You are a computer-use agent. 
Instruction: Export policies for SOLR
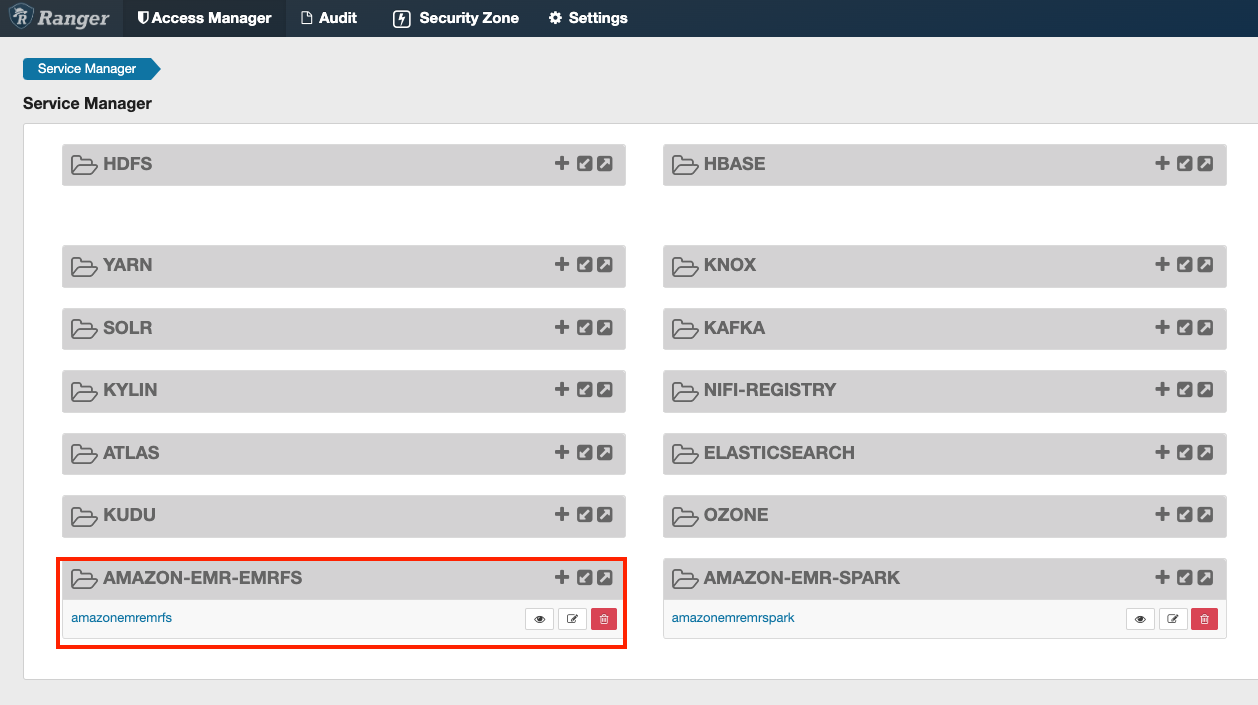click(x=605, y=327)
